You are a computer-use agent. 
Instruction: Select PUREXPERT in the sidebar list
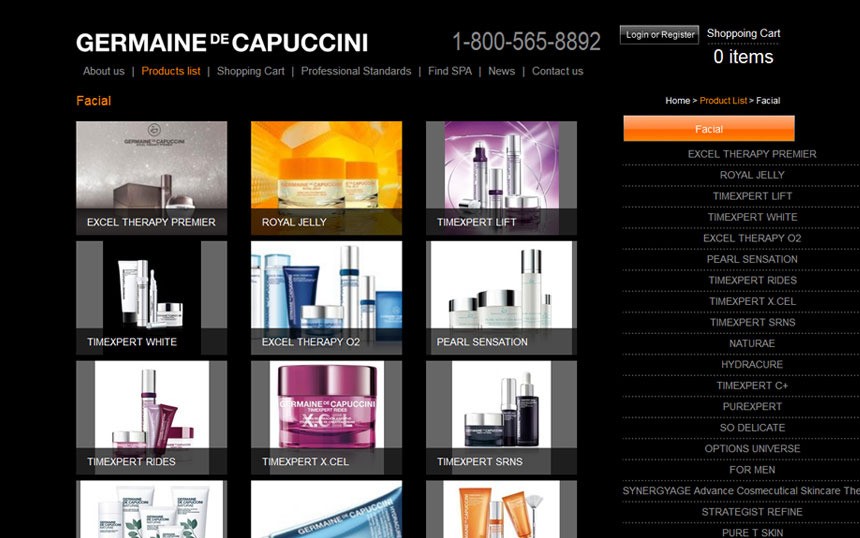[x=752, y=406]
